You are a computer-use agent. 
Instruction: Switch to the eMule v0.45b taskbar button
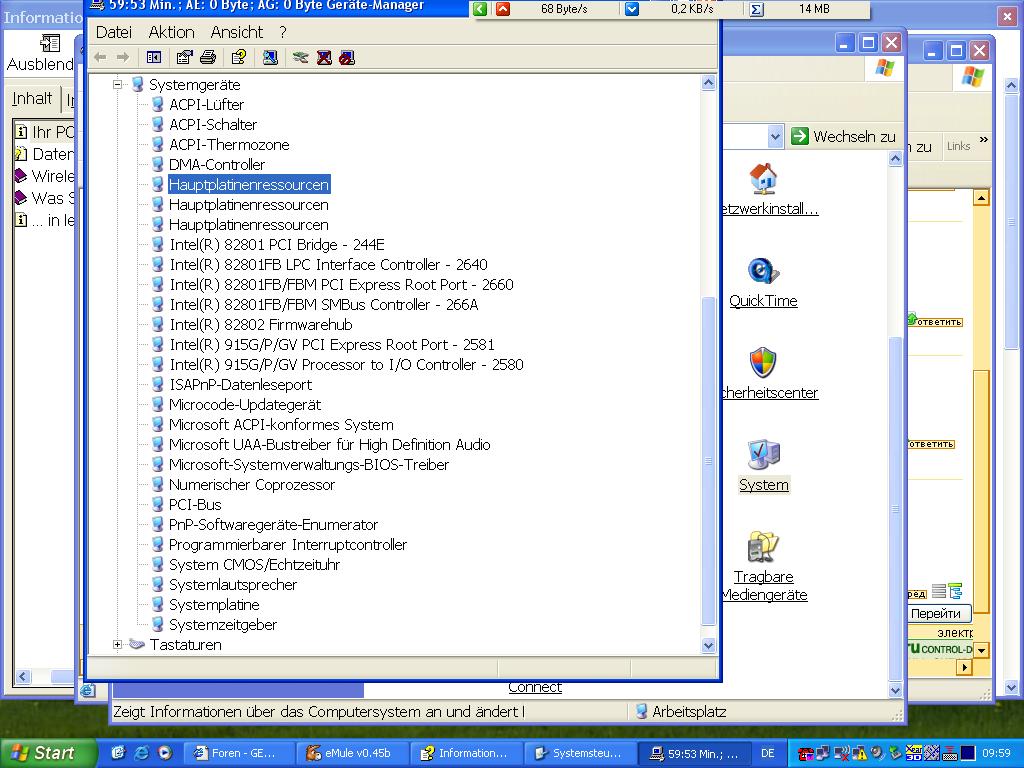point(353,753)
